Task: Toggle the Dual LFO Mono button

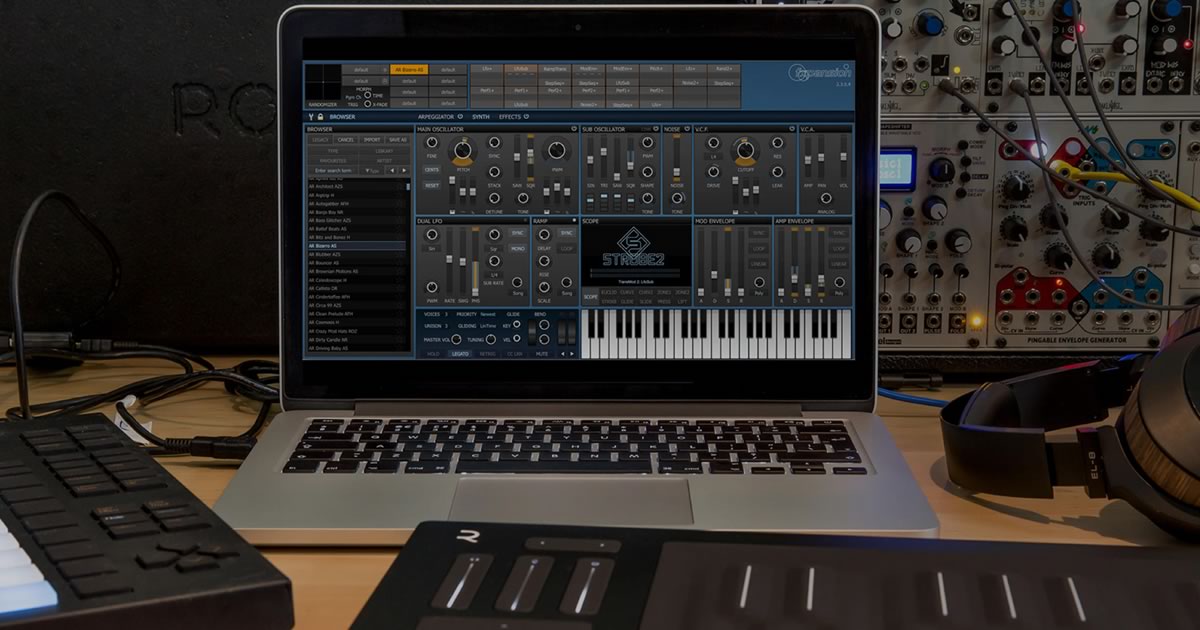Action: pos(517,248)
